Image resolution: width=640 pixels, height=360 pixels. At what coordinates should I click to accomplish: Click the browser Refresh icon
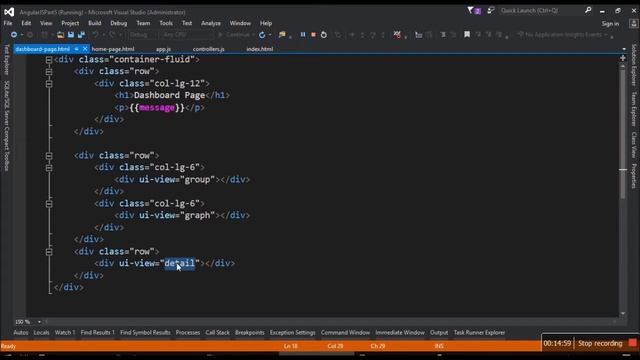[262, 35]
